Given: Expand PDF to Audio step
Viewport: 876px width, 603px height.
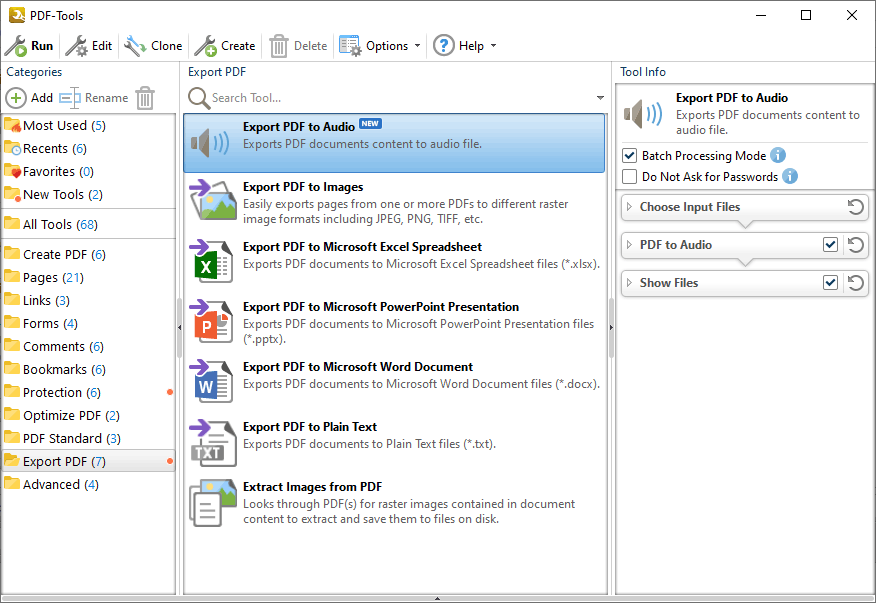Looking at the screenshot, I should tap(630, 245).
